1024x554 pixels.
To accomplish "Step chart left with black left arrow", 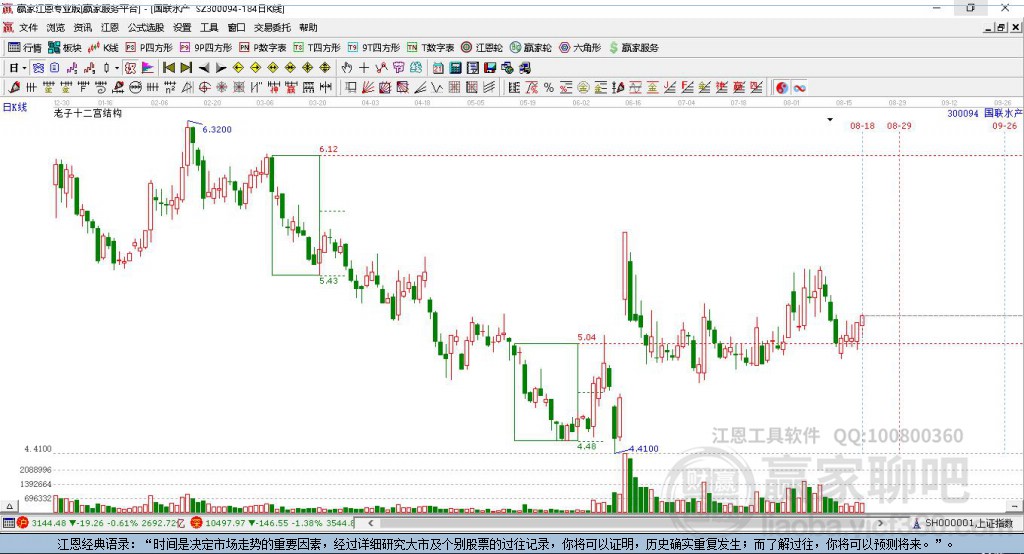I will (x=204, y=68).
